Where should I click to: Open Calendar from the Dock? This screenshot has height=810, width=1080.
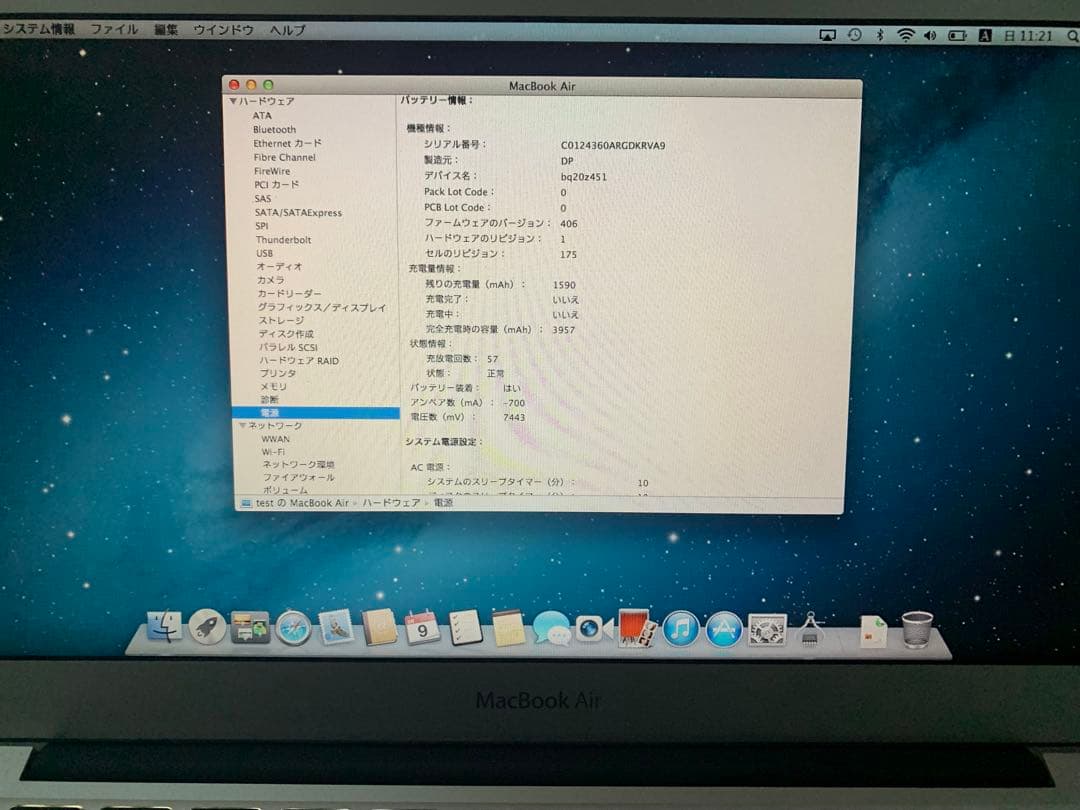click(420, 630)
